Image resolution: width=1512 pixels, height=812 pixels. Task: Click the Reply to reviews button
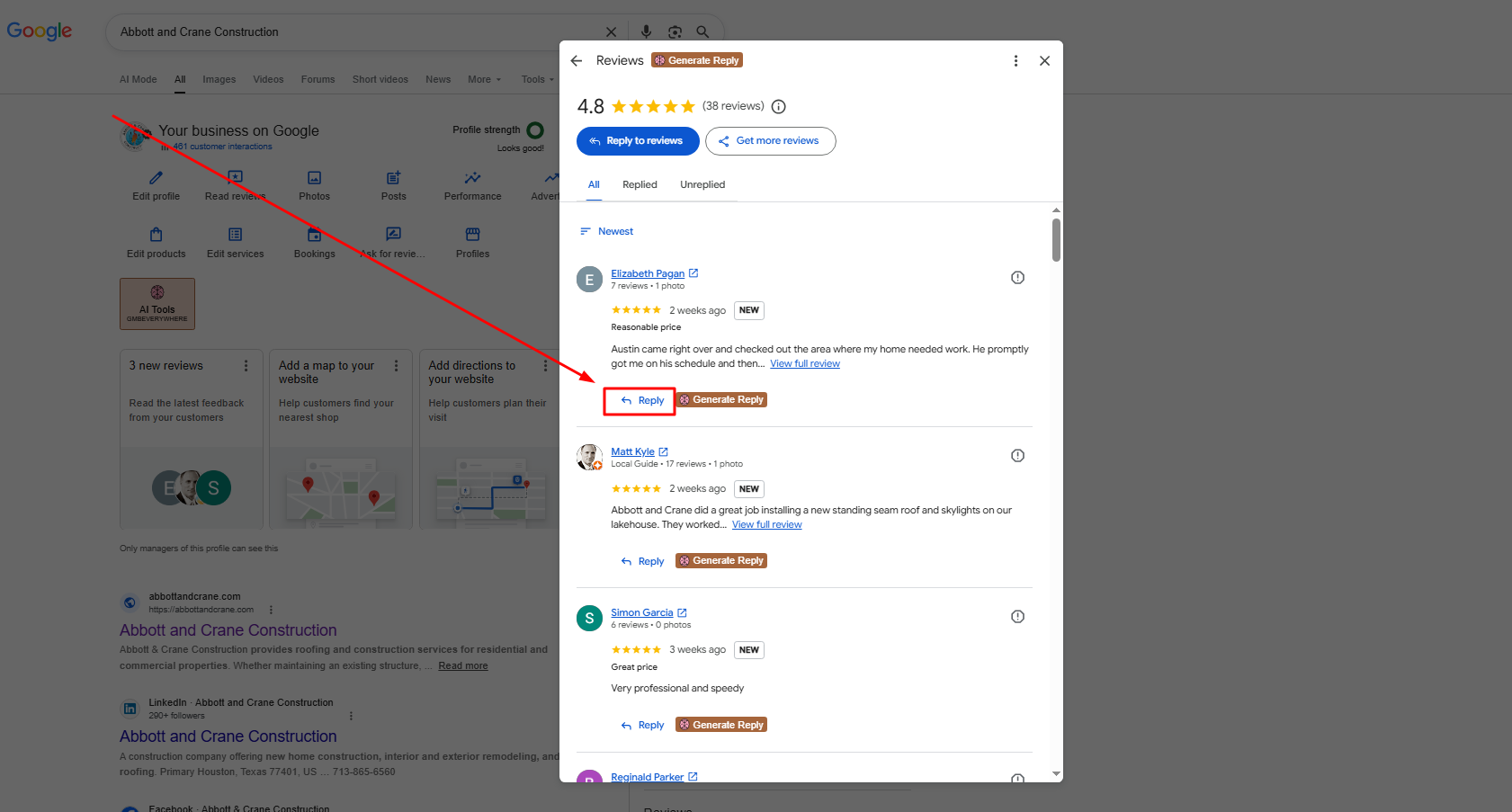pyautogui.click(x=636, y=141)
